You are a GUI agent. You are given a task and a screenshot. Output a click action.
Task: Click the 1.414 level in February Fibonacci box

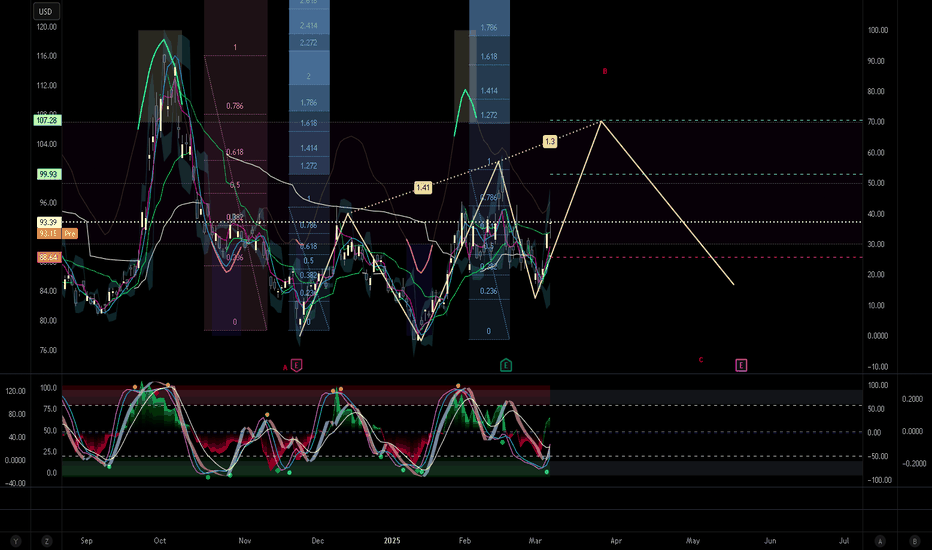click(489, 91)
